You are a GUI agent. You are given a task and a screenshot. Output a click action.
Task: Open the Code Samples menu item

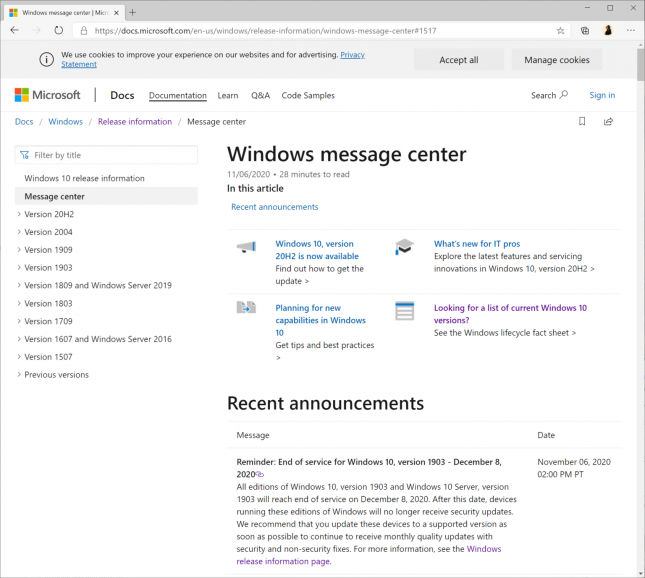308,95
